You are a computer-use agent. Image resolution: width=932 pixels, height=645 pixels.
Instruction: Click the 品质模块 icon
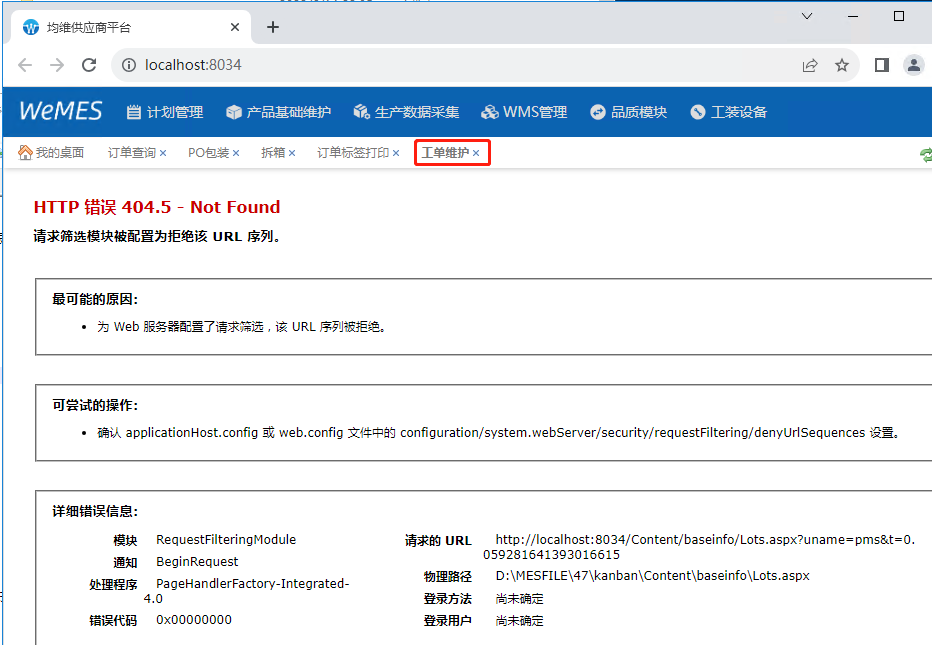tap(598, 112)
